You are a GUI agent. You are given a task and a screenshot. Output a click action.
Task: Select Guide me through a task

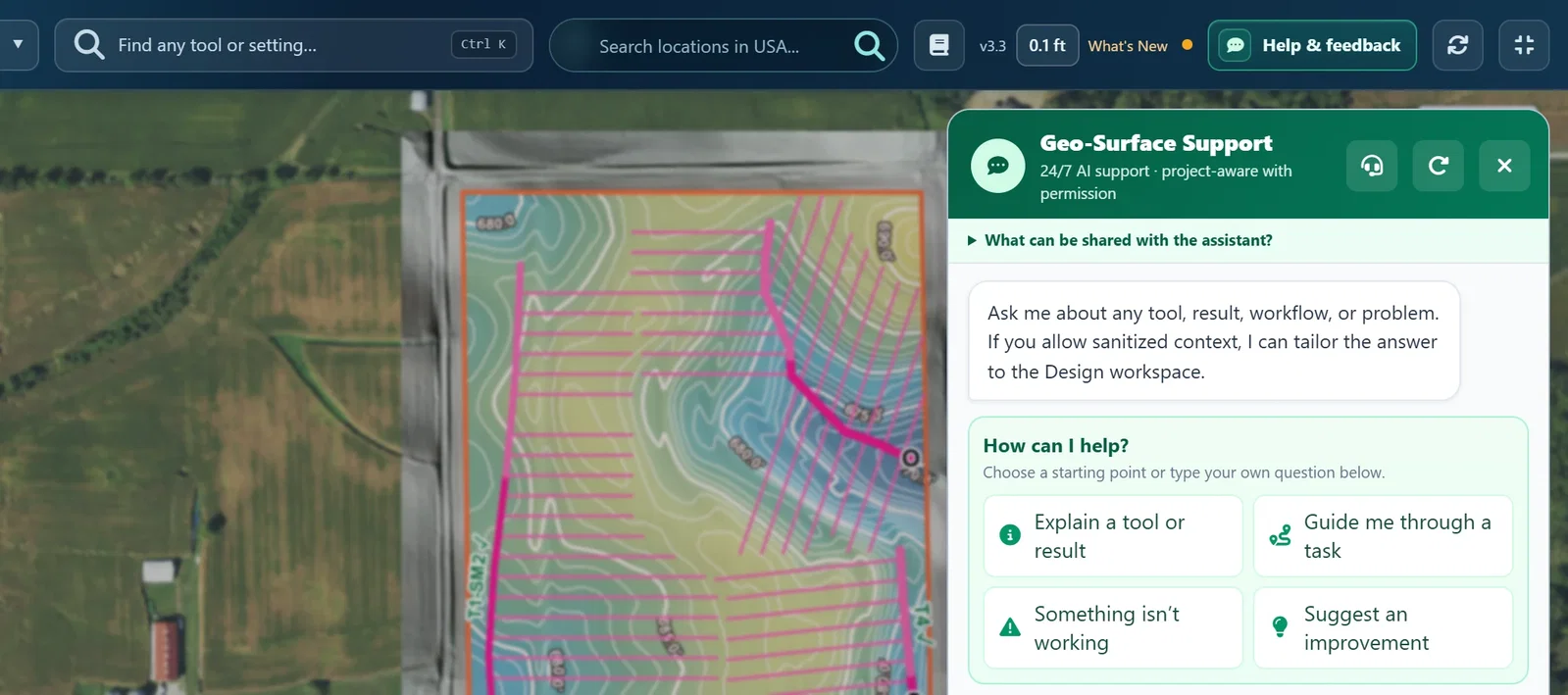pyautogui.click(x=1383, y=536)
